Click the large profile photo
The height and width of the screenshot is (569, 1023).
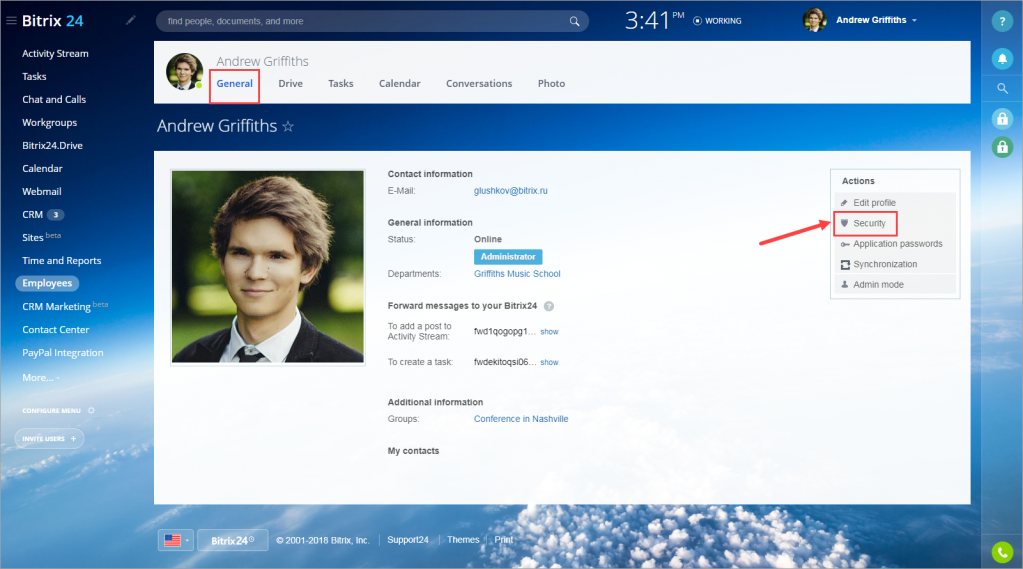(x=267, y=267)
